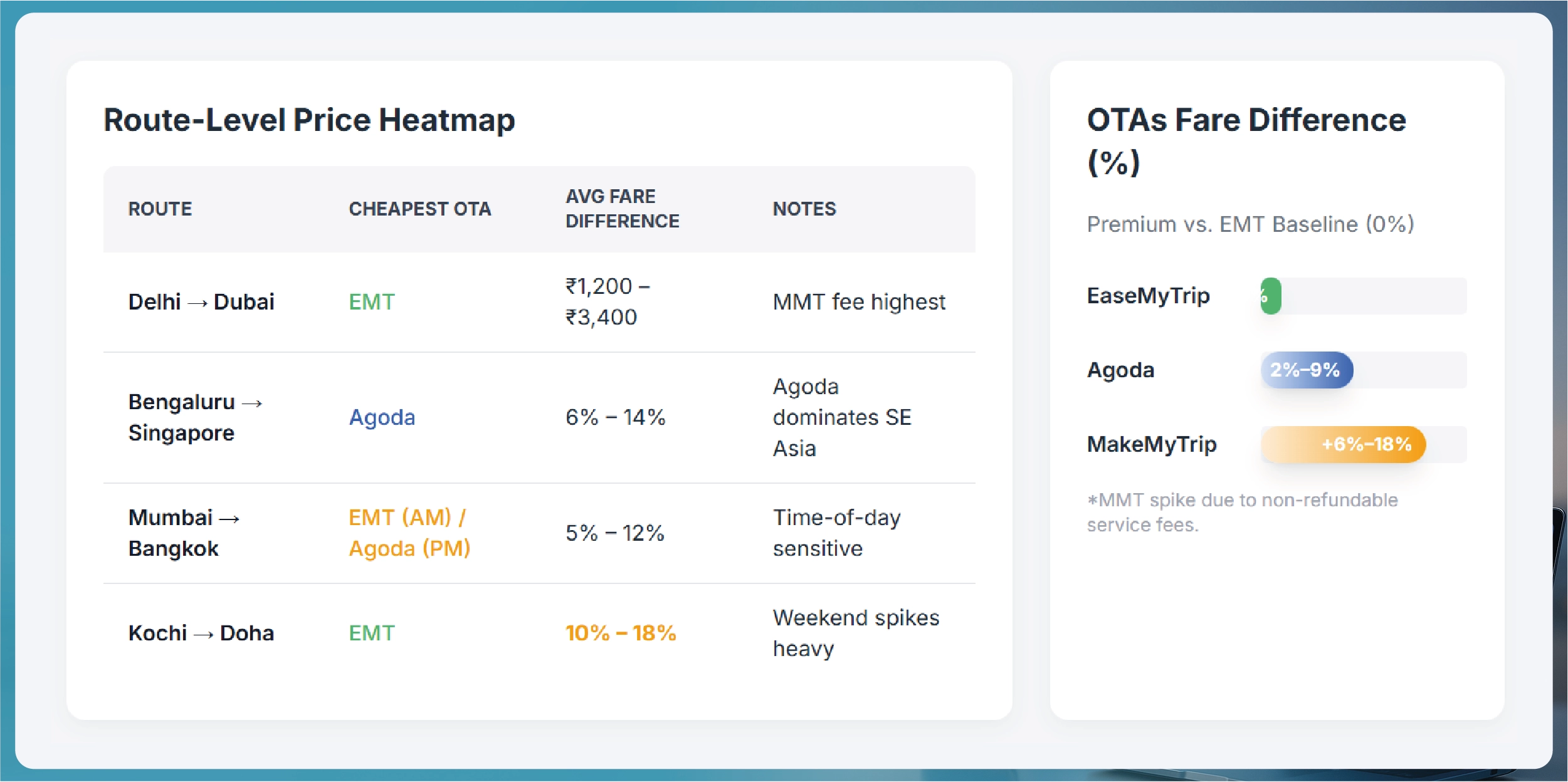The image size is (1568, 782).
Task: Select the Mumbai → Bangkok route cell
Action: pyautogui.click(x=184, y=533)
